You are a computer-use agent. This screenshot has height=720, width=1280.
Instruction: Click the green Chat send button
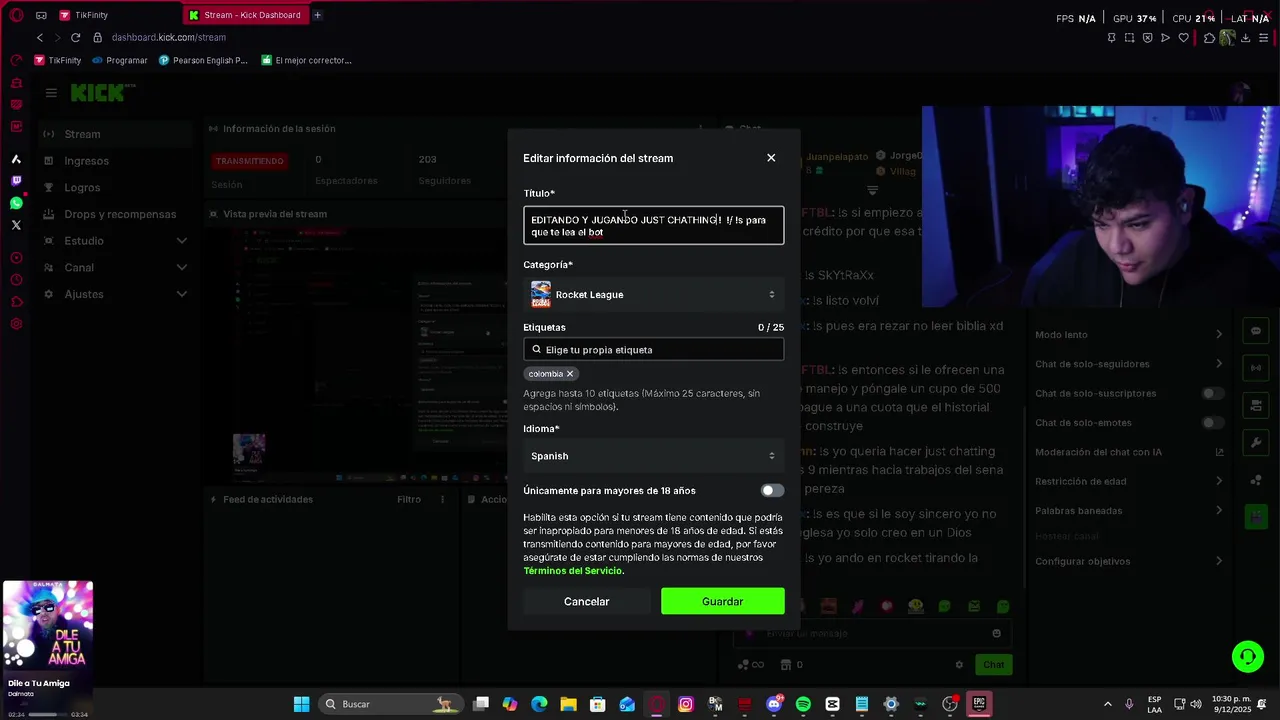pos(993,665)
